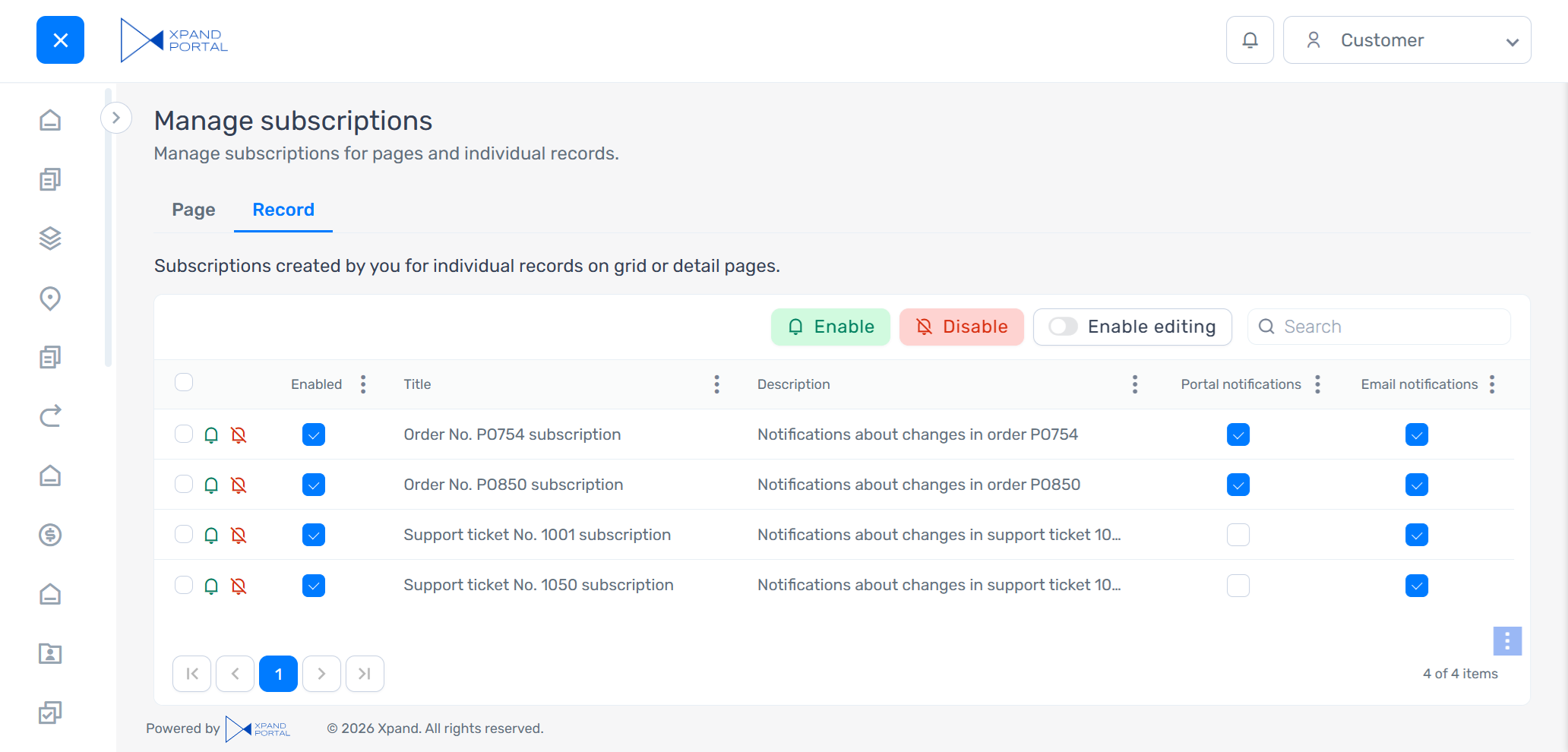The width and height of the screenshot is (1568, 752).
Task: Select the Record tab
Action: pos(283,210)
